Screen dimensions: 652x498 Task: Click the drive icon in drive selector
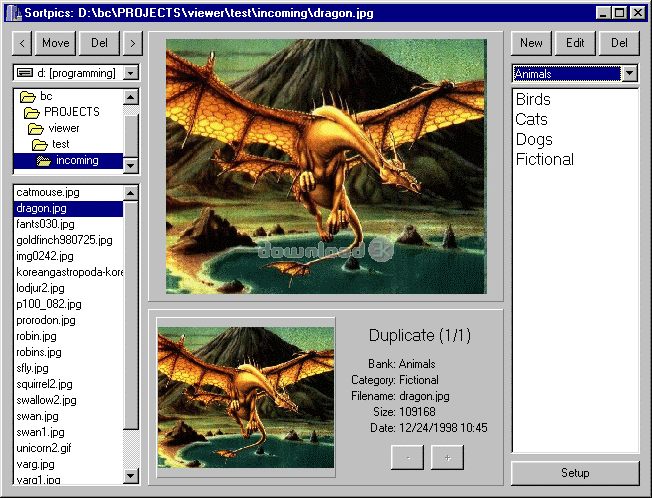[x=25, y=73]
